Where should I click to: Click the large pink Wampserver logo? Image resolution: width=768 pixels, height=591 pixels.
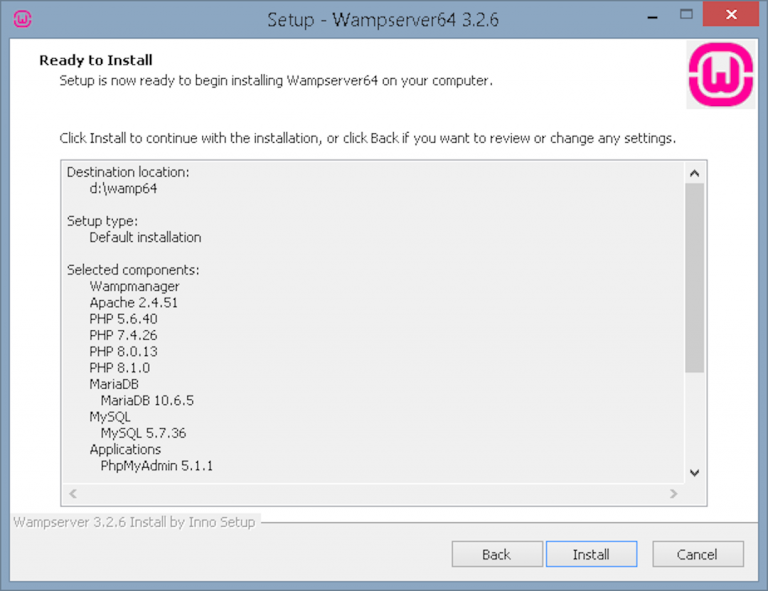click(x=719, y=75)
